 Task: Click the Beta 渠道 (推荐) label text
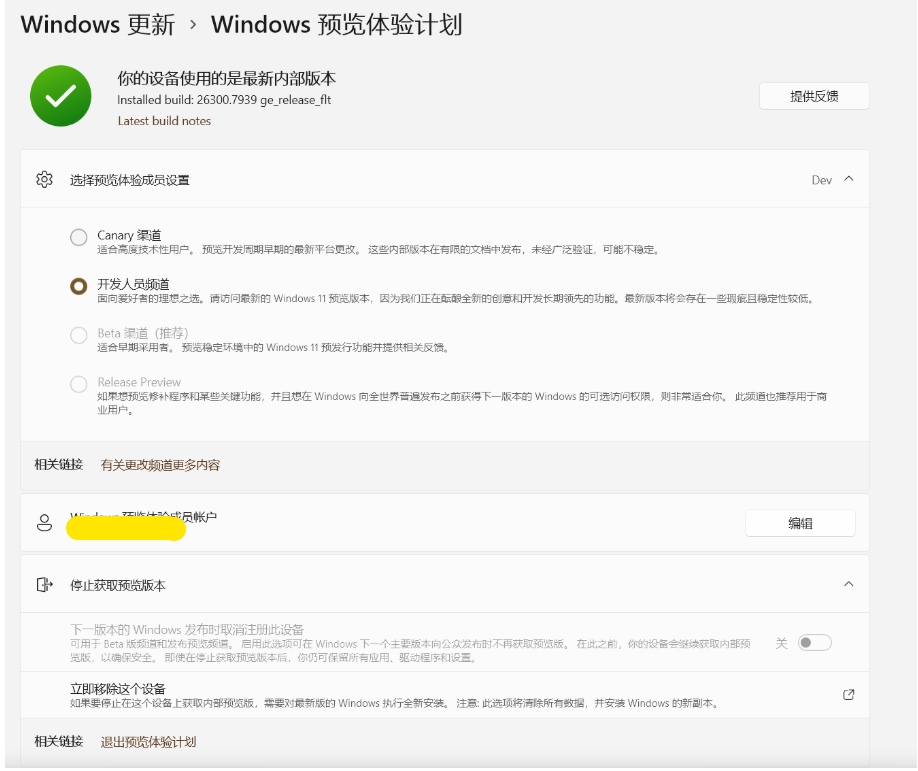pyautogui.click(x=143, y=333)
